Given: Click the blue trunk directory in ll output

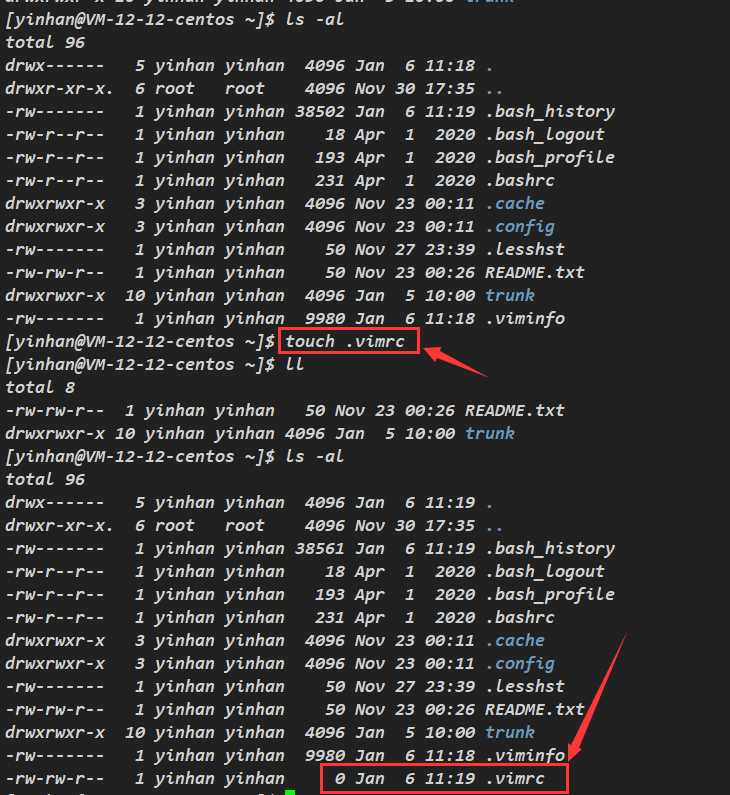Looking at the screenshot, I should coord(490,433).
